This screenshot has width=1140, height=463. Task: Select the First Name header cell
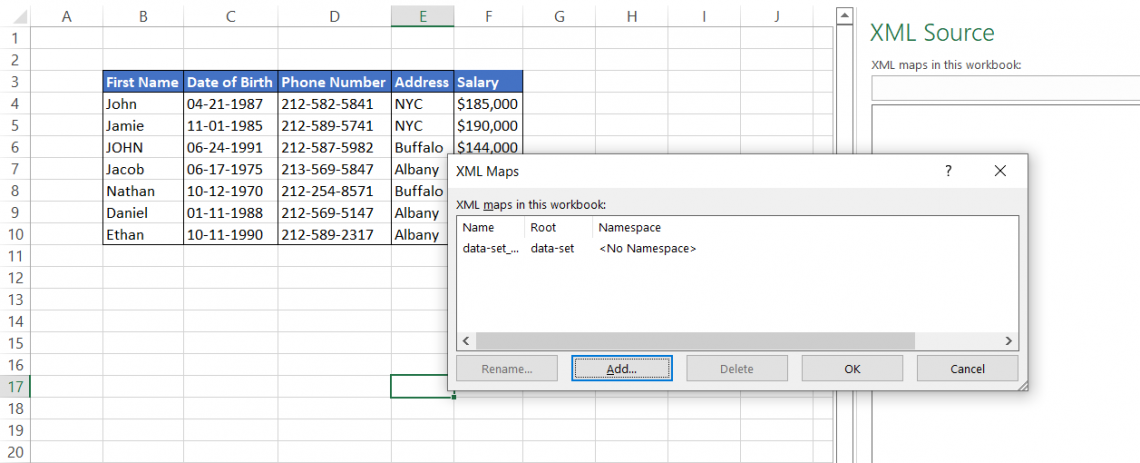pyautogui.click(x=143, y=82)
